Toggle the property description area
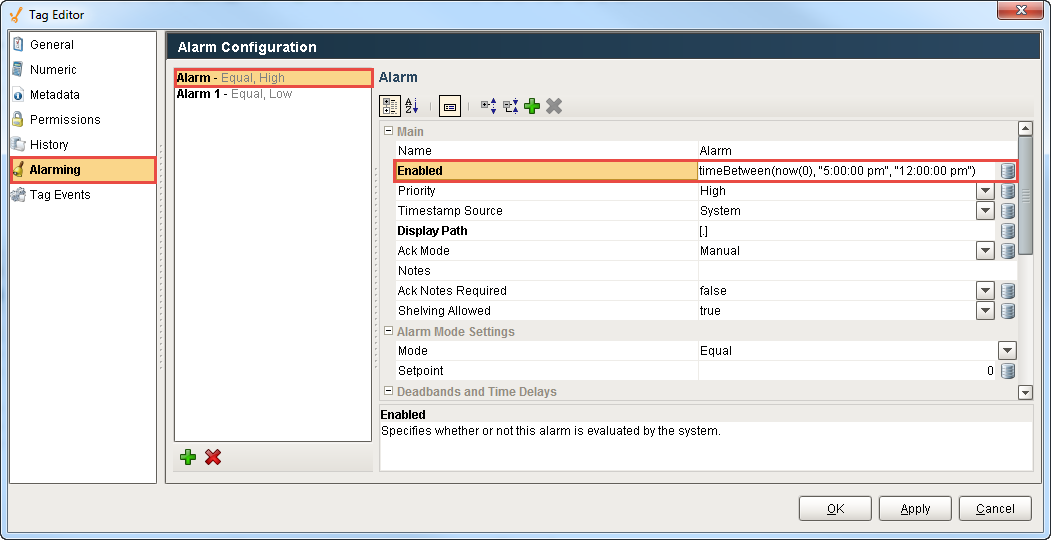Viewport: 1051px width, 540px height. tap(450, 106)
